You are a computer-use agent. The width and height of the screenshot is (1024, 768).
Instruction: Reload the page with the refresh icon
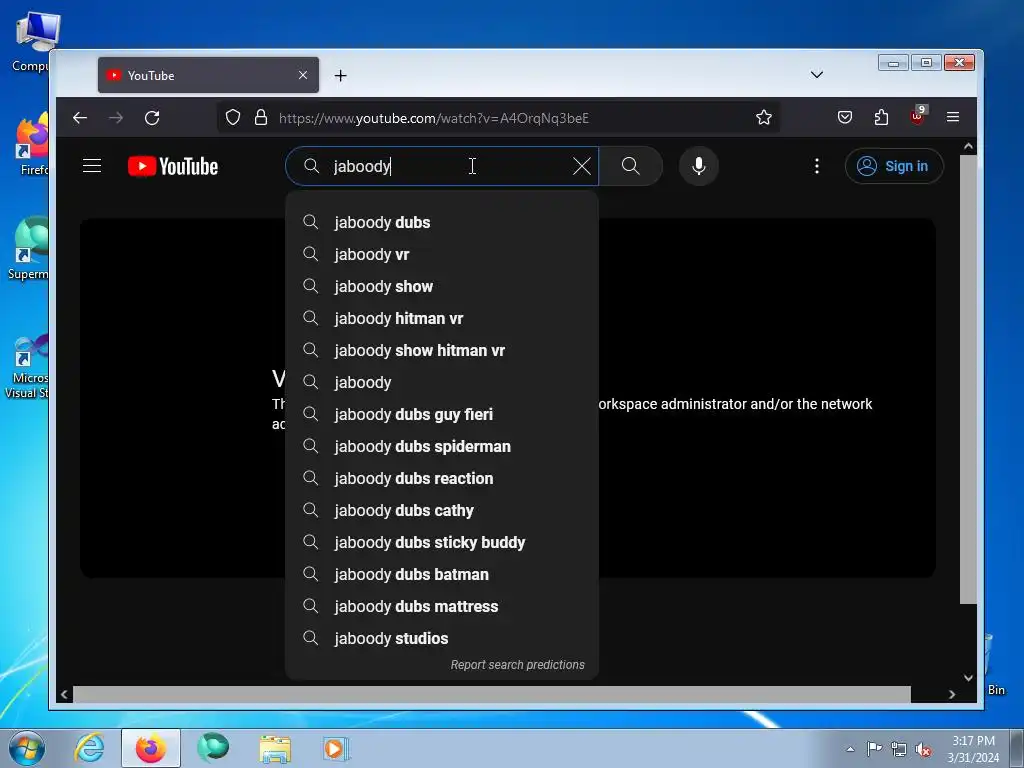[152, 118]
